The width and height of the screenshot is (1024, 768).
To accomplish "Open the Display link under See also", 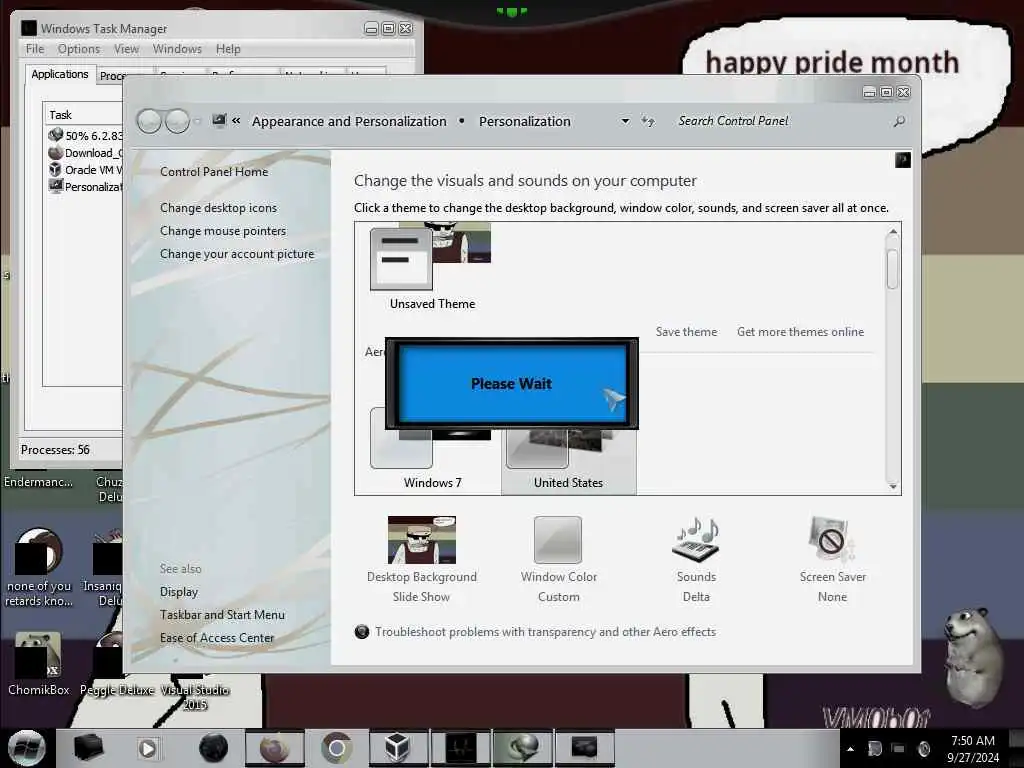I will click(x=178, y=592).
